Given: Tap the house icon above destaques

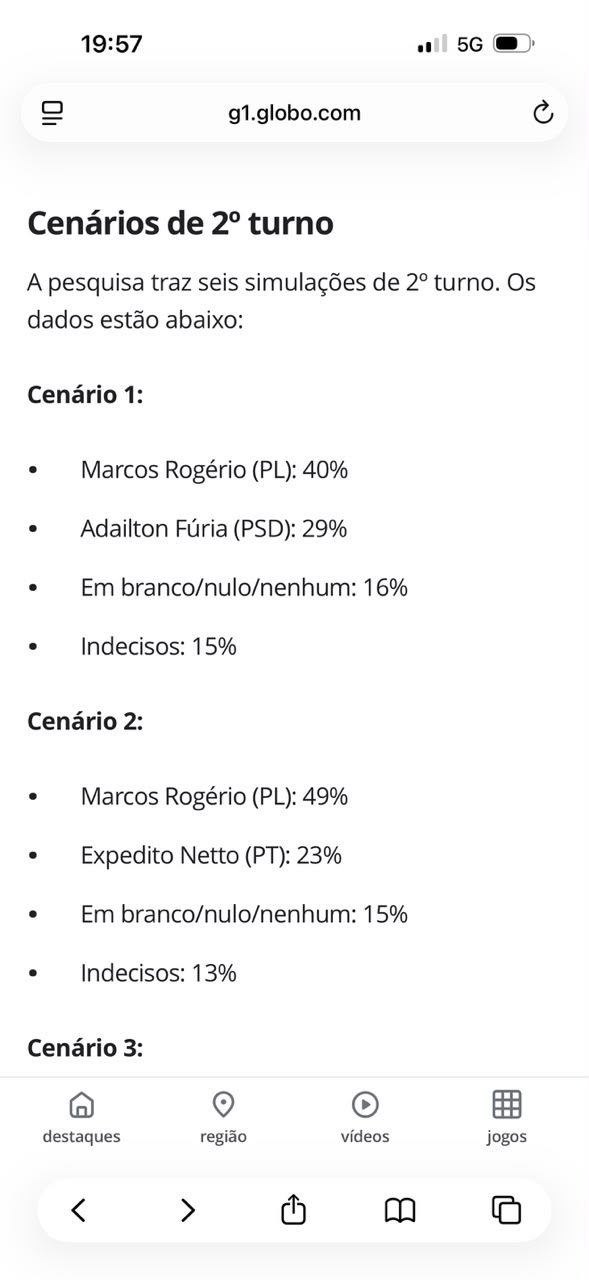Looking at the screenshot, I should click(81, 1104).
